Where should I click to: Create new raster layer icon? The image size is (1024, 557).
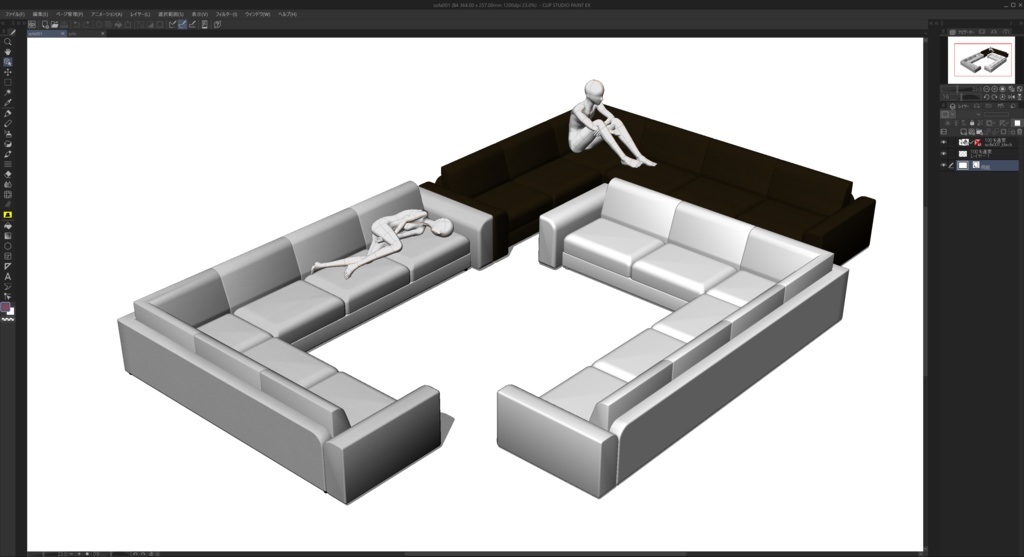[x=963, y=132]
